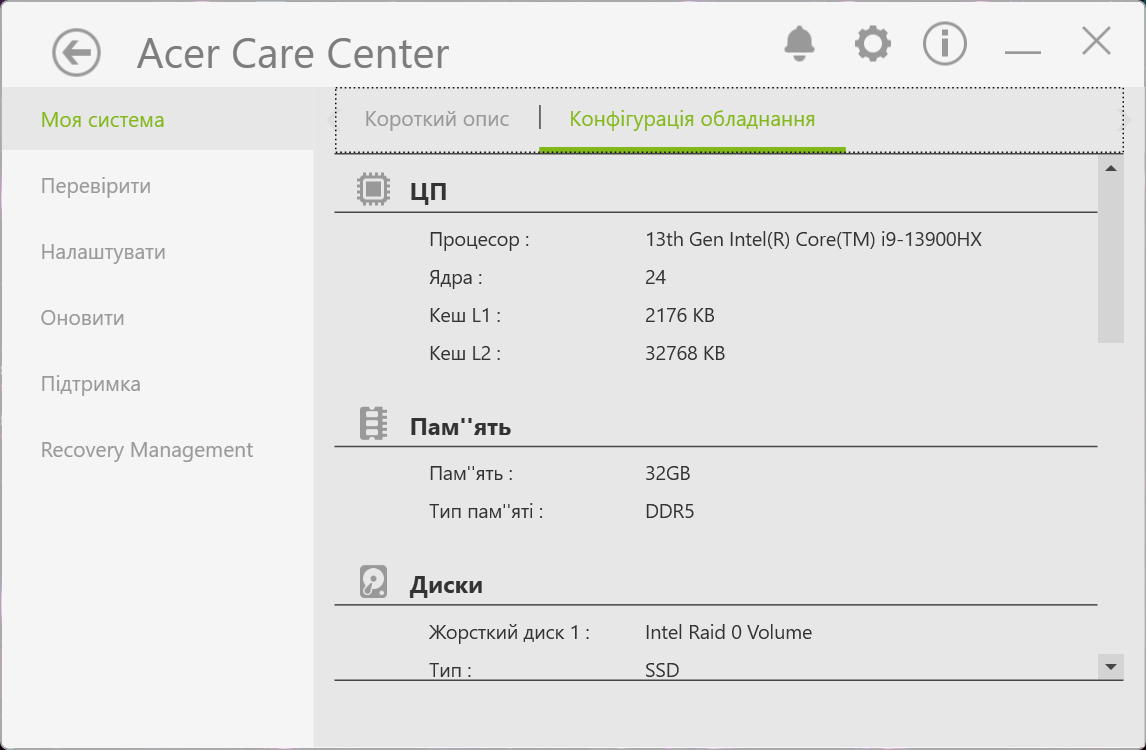Close the Acer Care Center window
Viewport: 1146px width, 750px height.
coord(1096,42)
